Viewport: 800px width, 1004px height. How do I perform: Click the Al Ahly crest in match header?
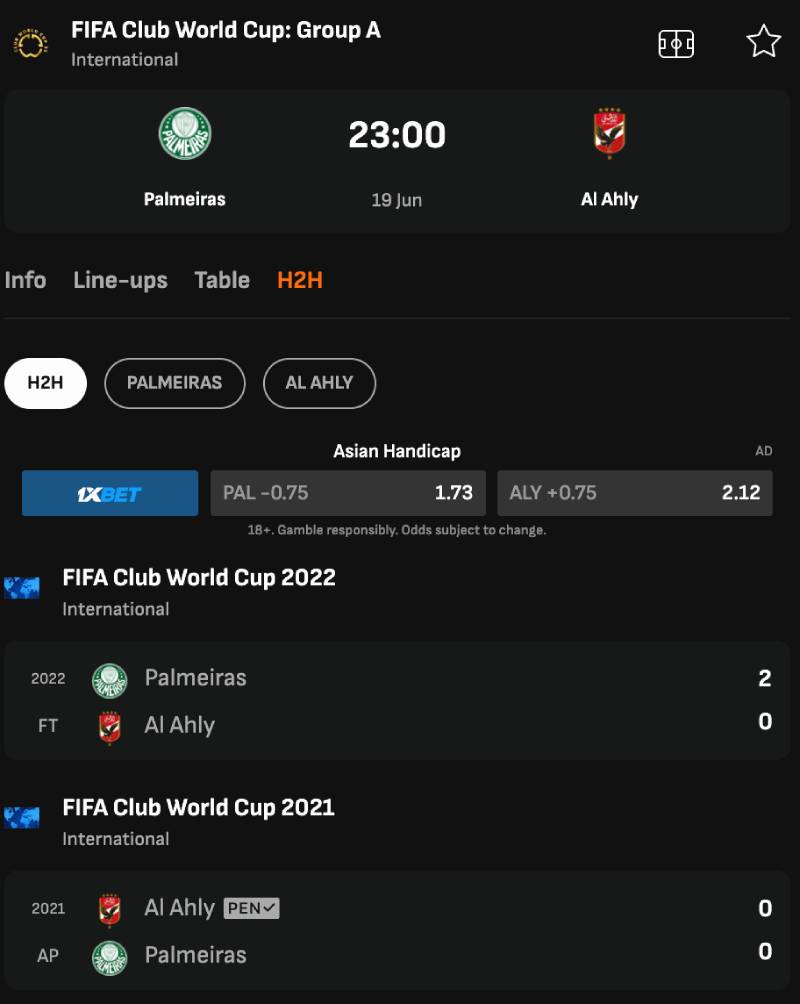point(609,134)
